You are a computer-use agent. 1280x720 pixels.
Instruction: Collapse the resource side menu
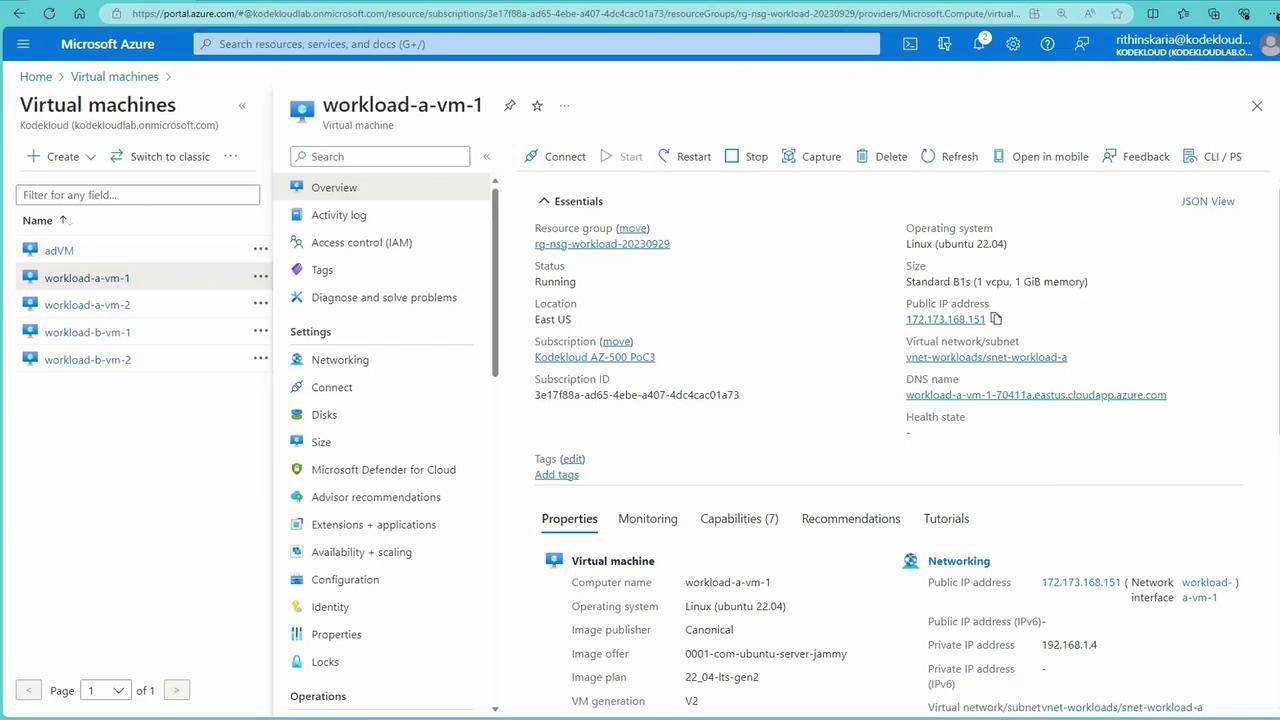click(487, 156)
